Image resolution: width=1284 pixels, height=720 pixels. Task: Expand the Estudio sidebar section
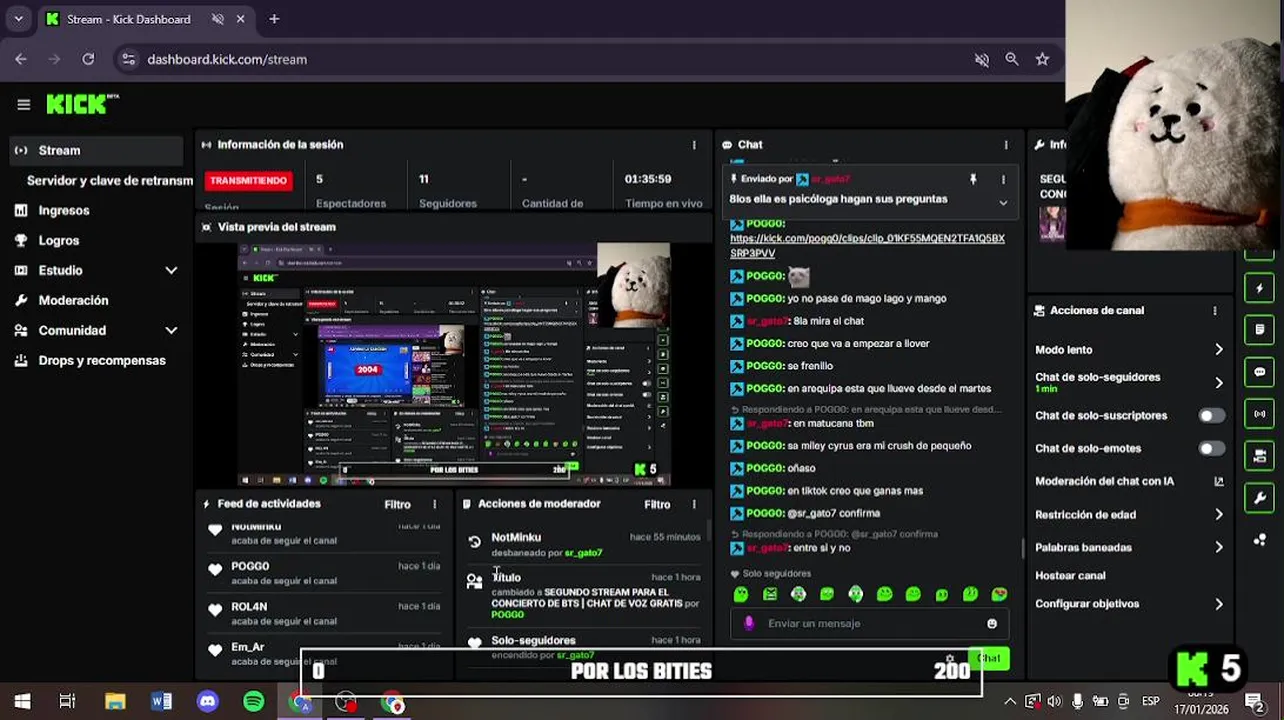(x=171, y=270)
